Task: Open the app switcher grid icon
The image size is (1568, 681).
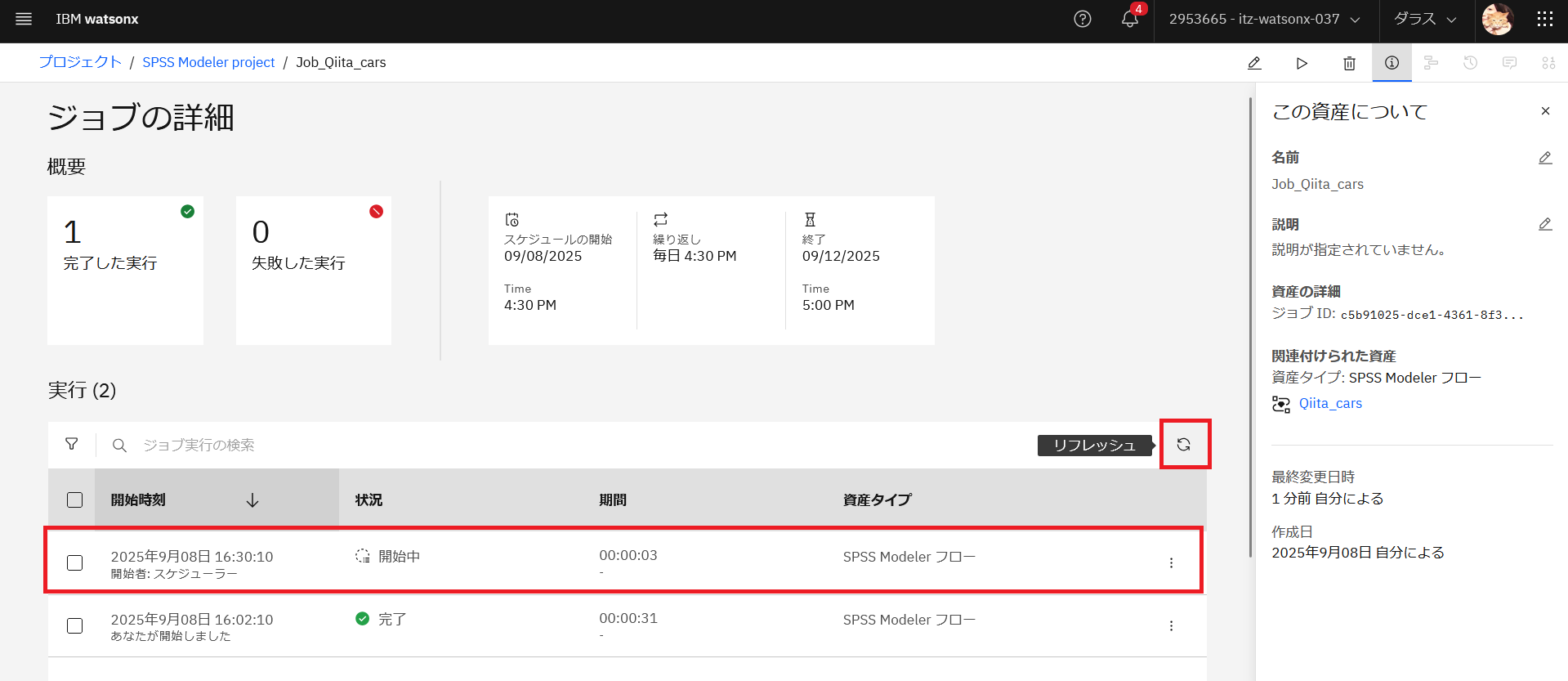Action: coord(1544,19)
